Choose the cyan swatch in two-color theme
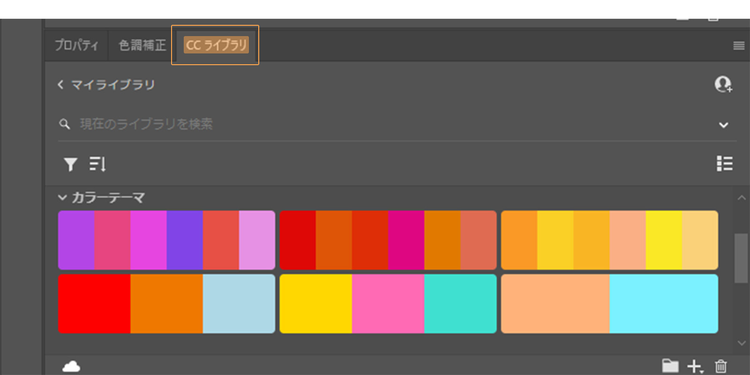Viewport: 750px width, 375px height. click(x=664, y=304)
